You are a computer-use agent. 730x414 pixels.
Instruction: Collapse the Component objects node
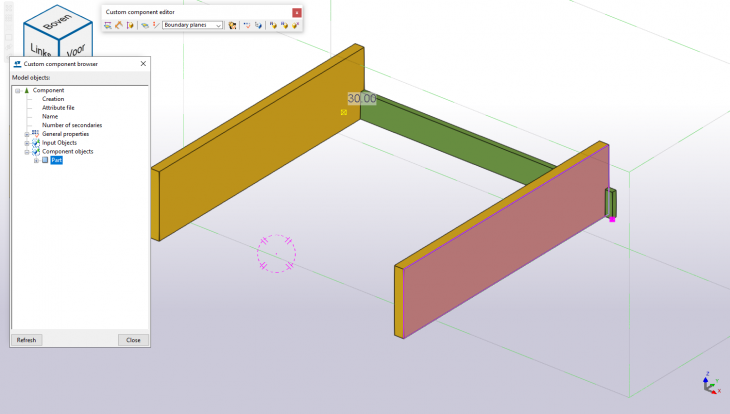coord(27,152)
